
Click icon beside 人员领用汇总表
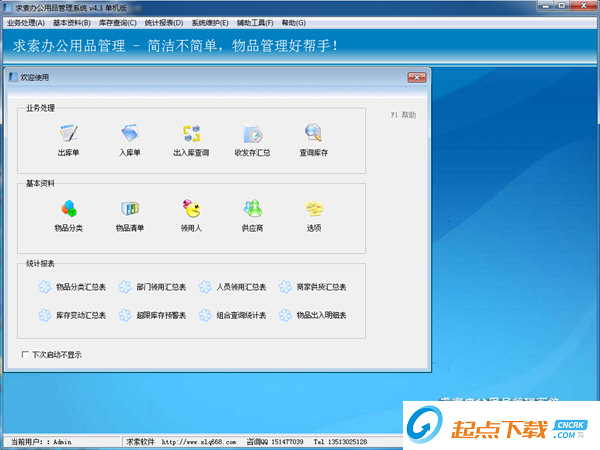tap(205, 287)
